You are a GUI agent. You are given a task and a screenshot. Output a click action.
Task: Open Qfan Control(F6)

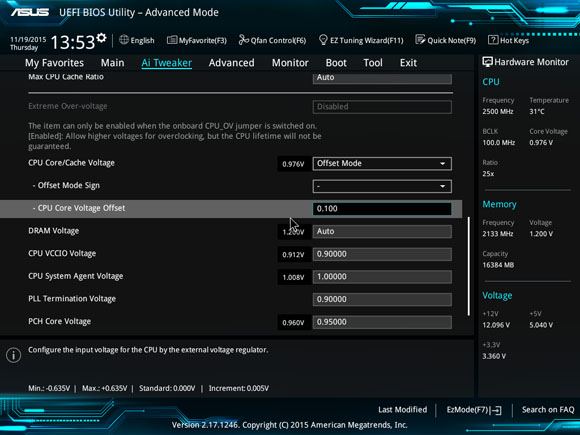coord(272,40)
